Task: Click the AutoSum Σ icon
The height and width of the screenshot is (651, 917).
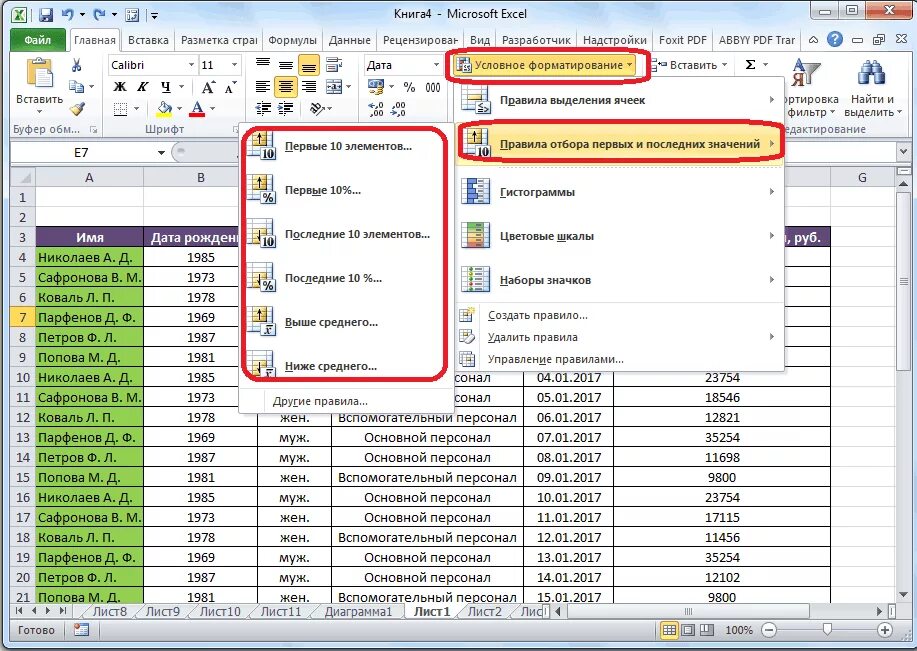Action: (750, 65)
